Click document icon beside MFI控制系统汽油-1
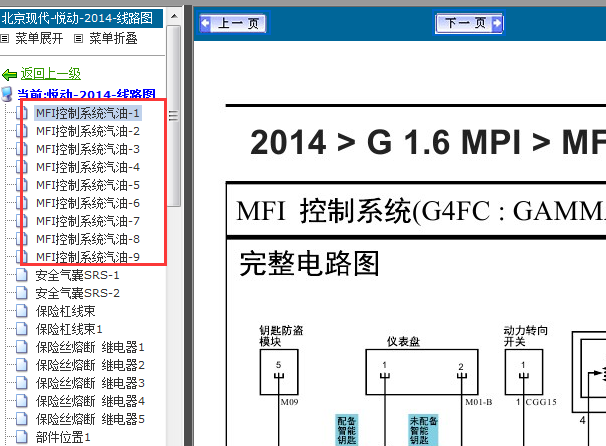606x446 pixels. coord(22,113)
